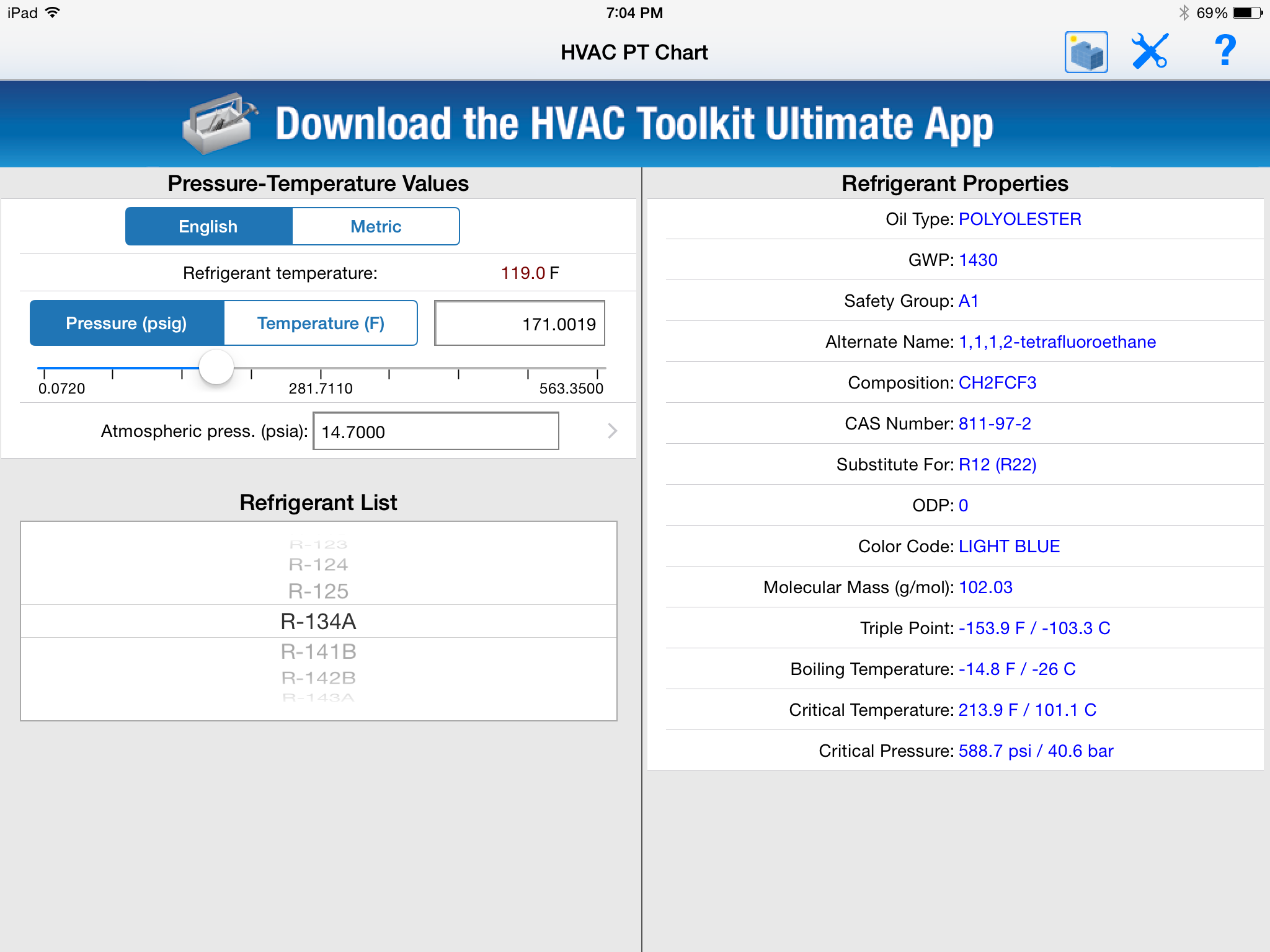Tap the Bluetooth status icon
The image size is (1270, 952).
point(1184,12)
